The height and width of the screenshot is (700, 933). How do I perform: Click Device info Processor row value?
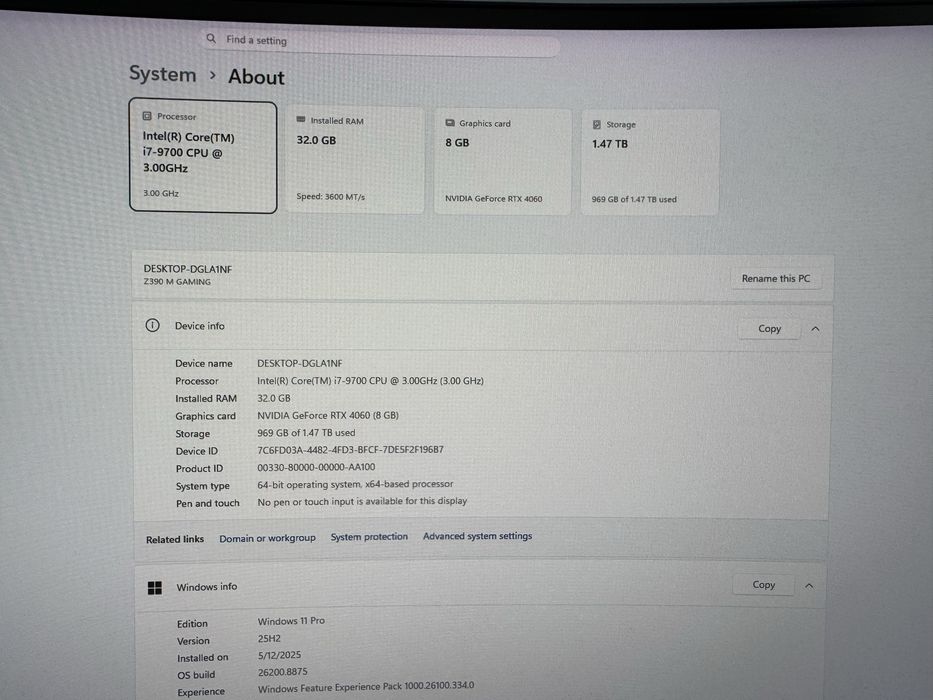point(370,381)
